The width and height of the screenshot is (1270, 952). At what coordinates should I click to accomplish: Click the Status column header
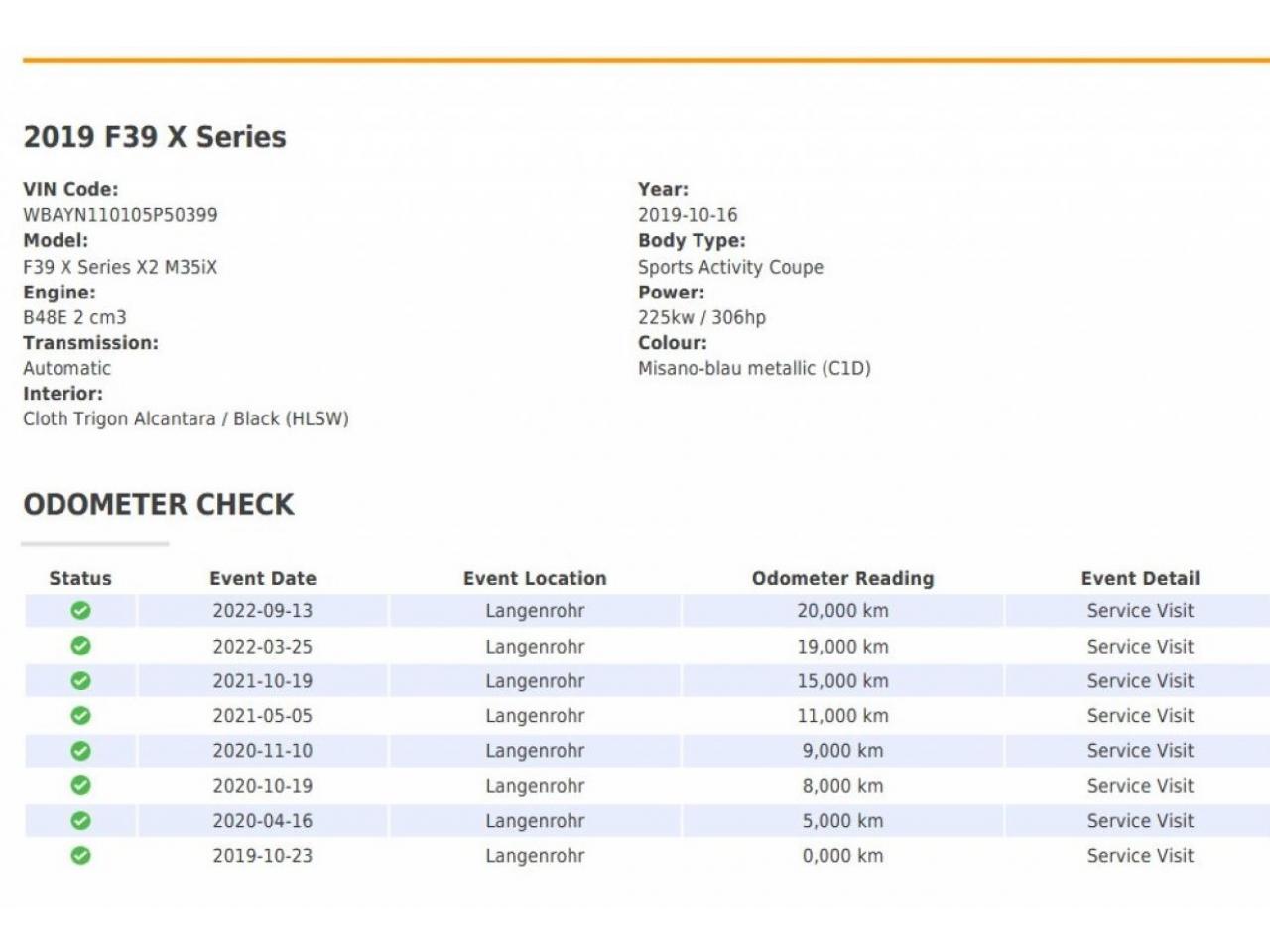(x=80, y=578)
